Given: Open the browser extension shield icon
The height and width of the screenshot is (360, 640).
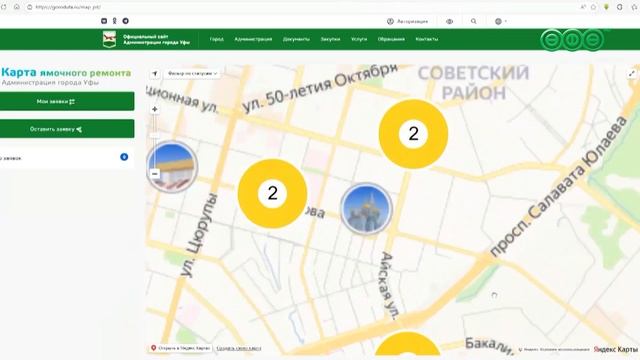Looking at the screenshot, I should [607, 7].
